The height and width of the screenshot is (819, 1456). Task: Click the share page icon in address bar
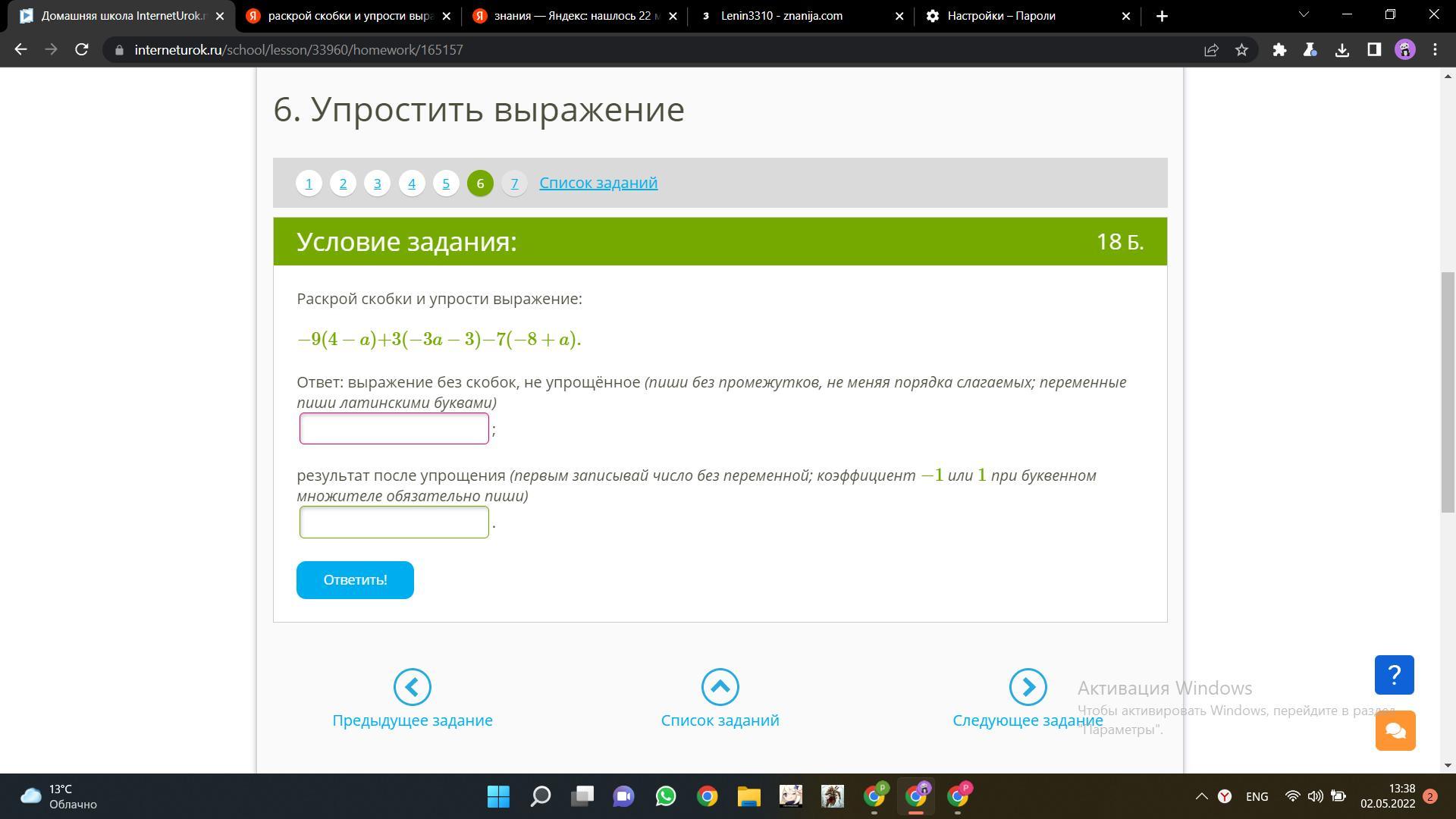1211,50
